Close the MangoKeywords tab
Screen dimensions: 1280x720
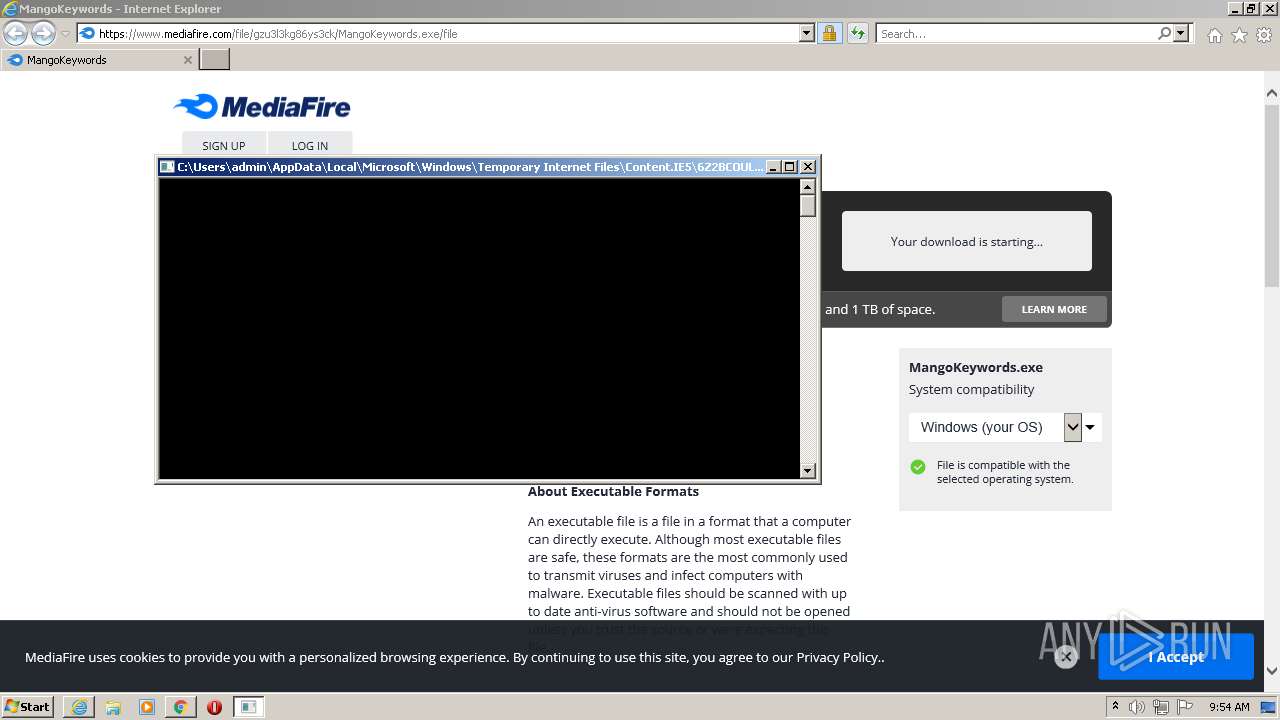187,60
